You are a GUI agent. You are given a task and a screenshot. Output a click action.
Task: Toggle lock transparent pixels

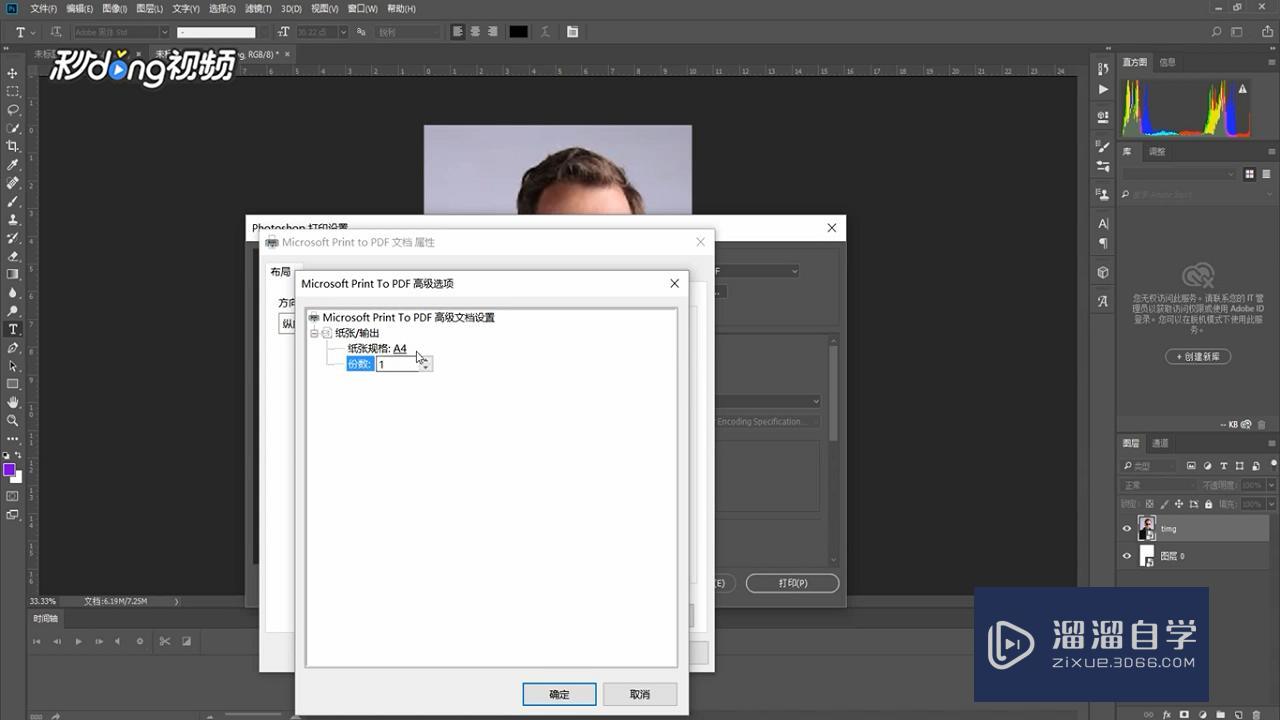click(1149, 504)
